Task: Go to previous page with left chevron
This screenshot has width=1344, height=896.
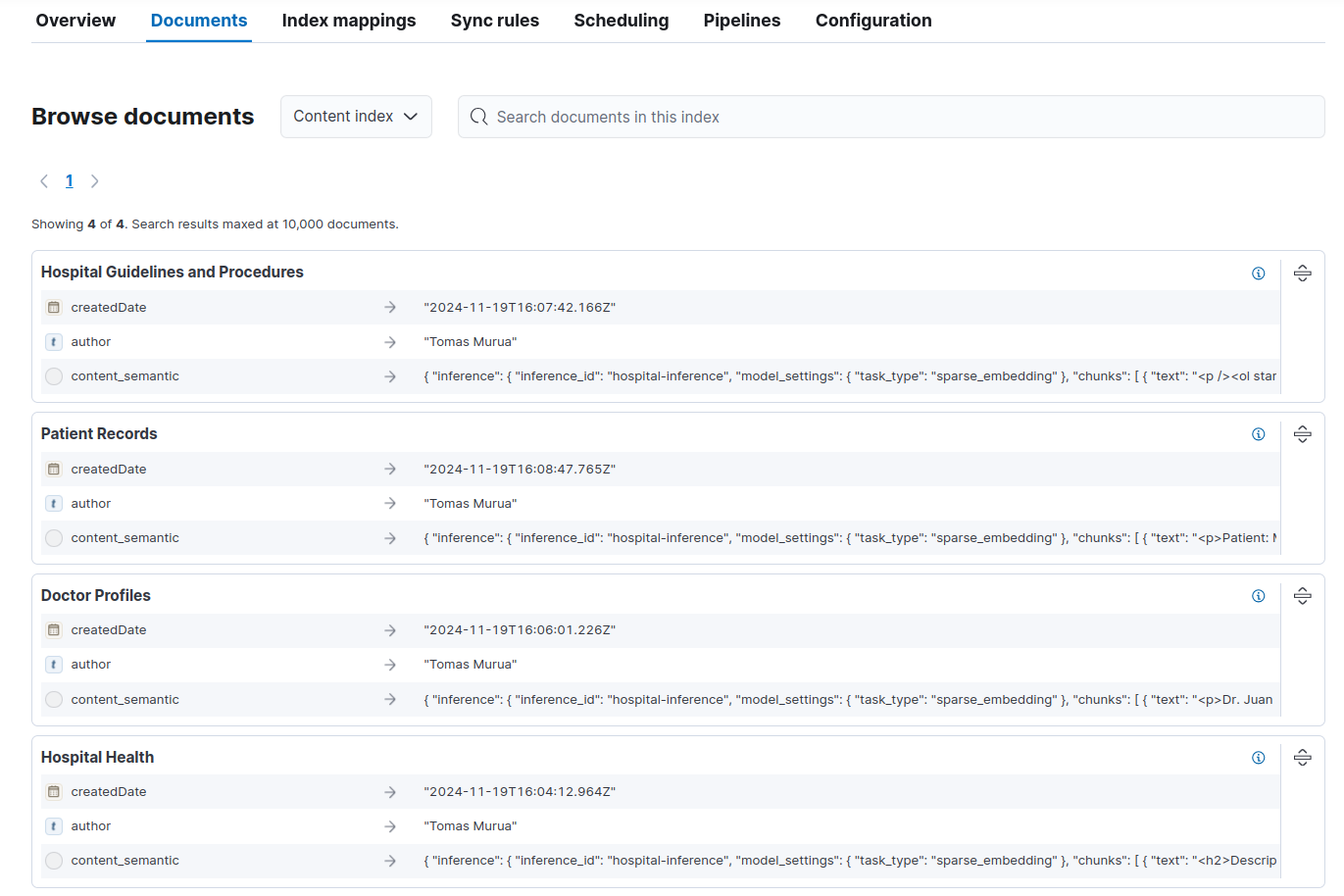Action: pos(44,181)
